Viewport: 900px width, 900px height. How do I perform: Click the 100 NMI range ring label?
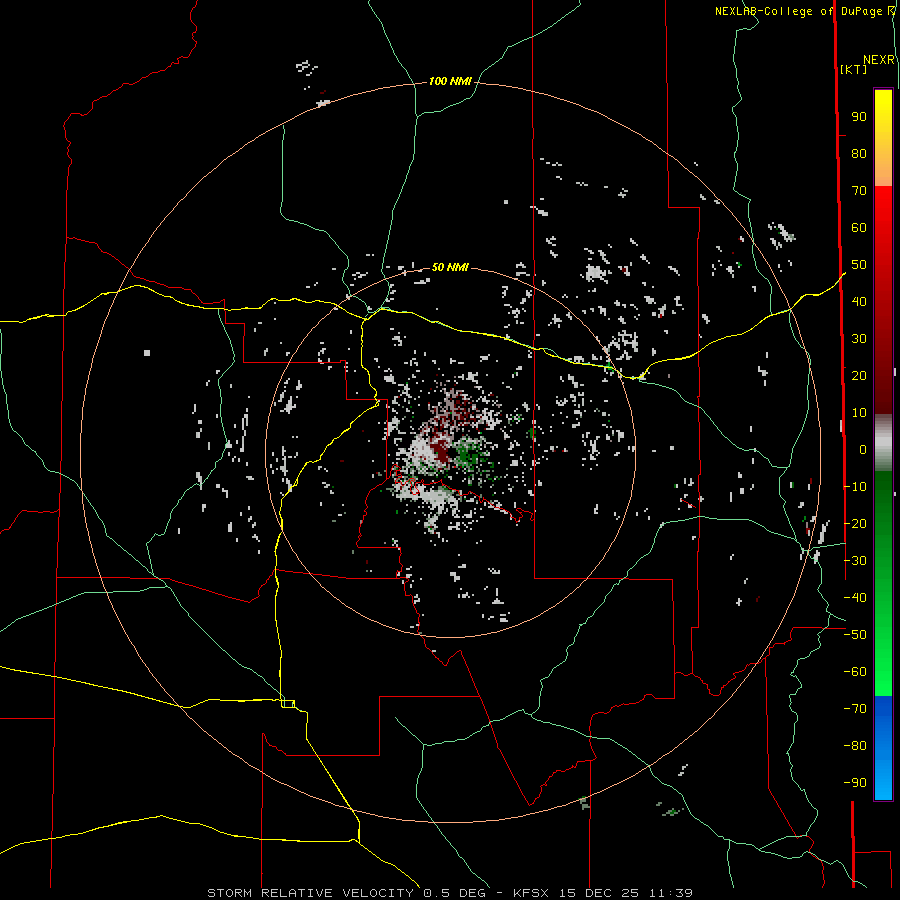coord(450,82)
